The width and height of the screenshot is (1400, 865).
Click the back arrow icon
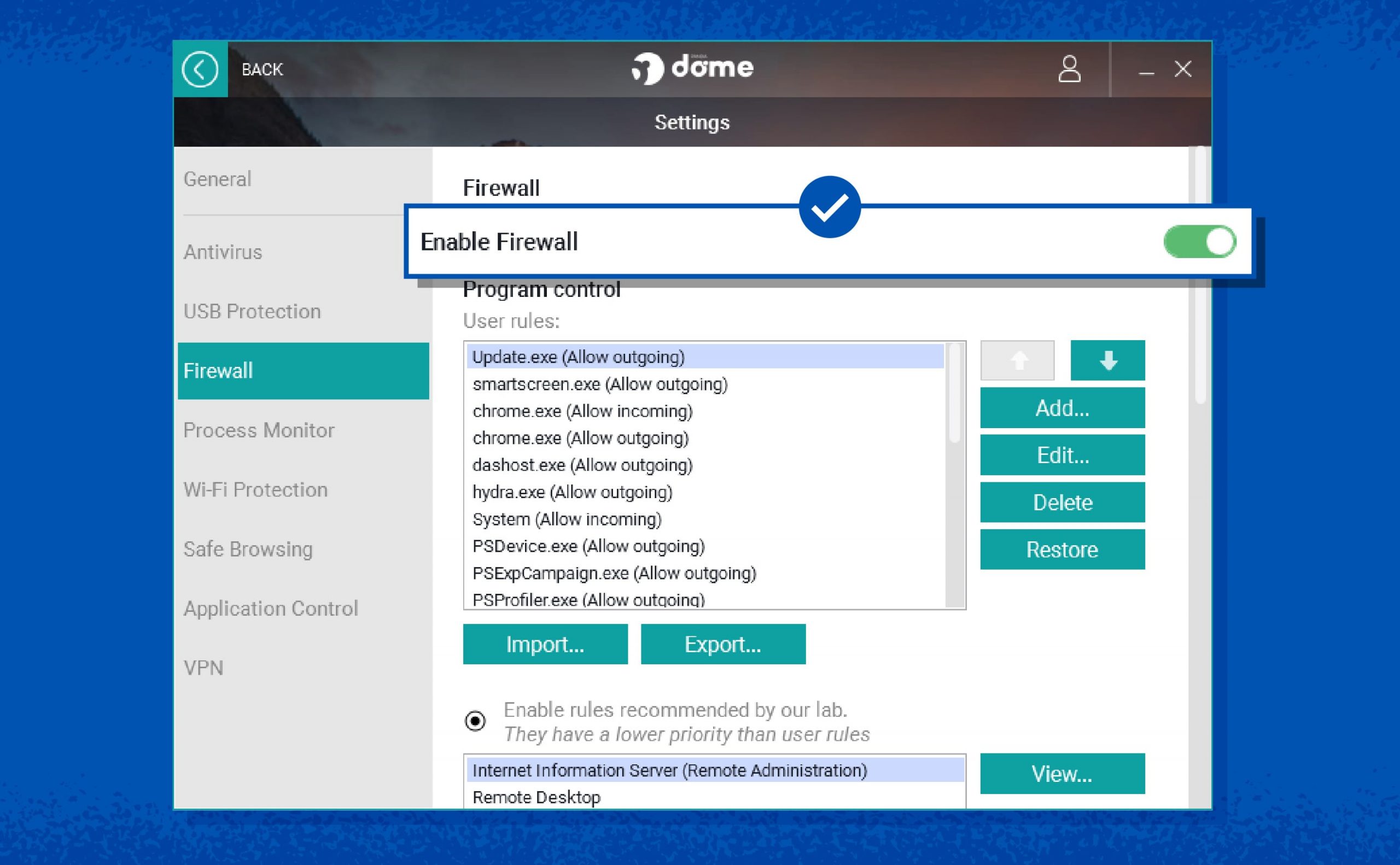200,69
